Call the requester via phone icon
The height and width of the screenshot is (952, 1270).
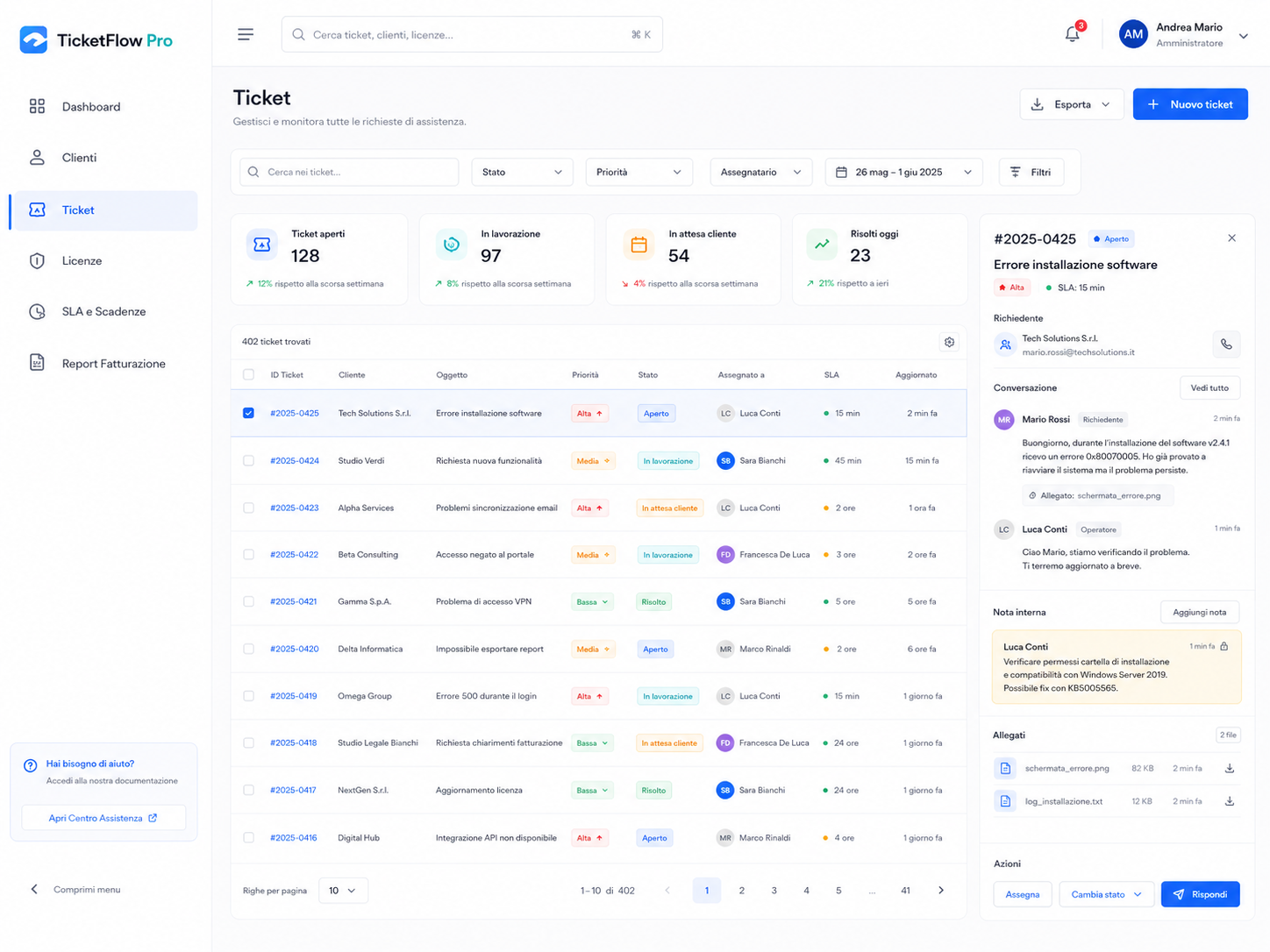(1226, 345)
